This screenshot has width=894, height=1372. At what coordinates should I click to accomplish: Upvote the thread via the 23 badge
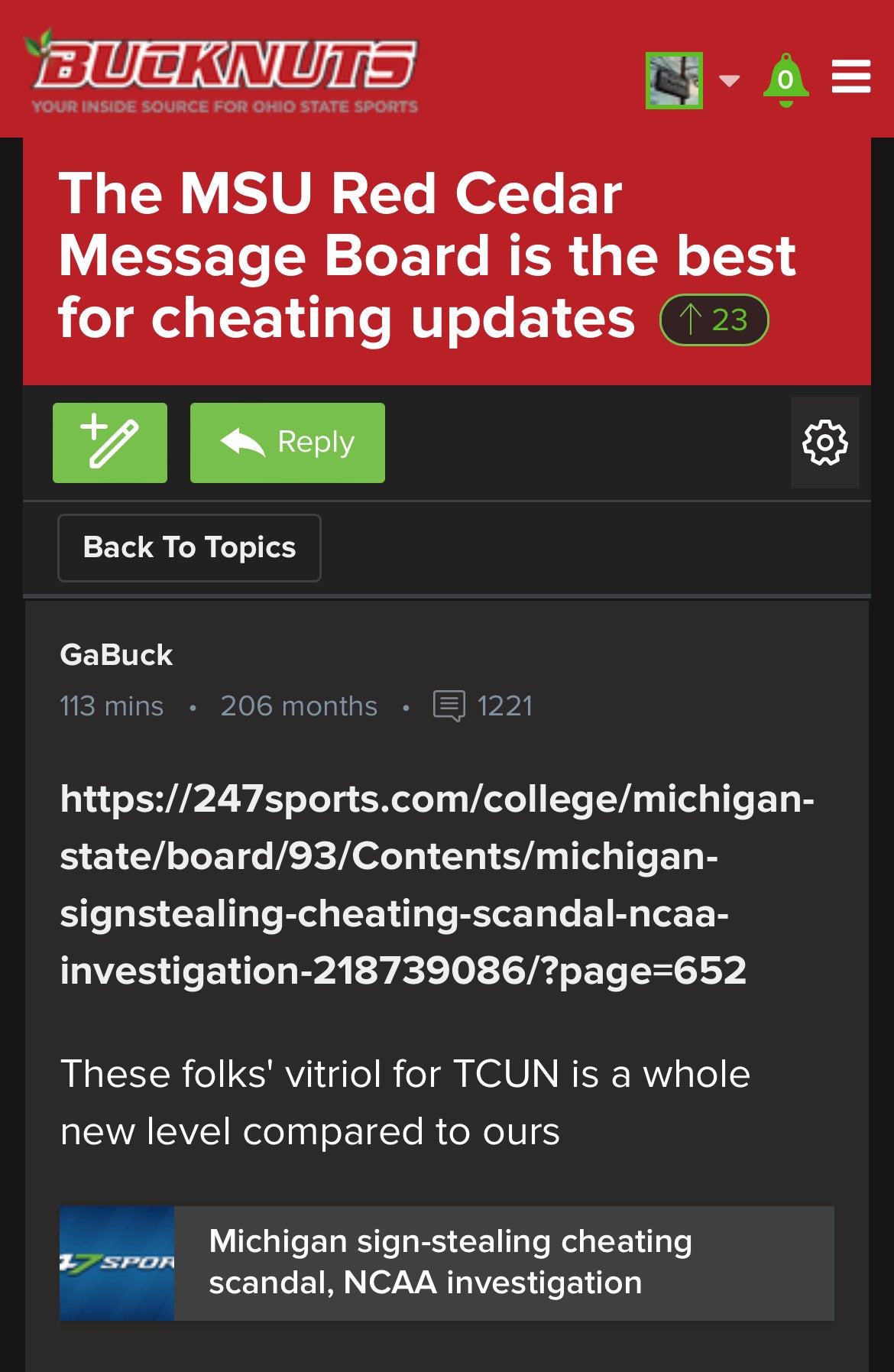pyautogui.click(x=714, y=319)
